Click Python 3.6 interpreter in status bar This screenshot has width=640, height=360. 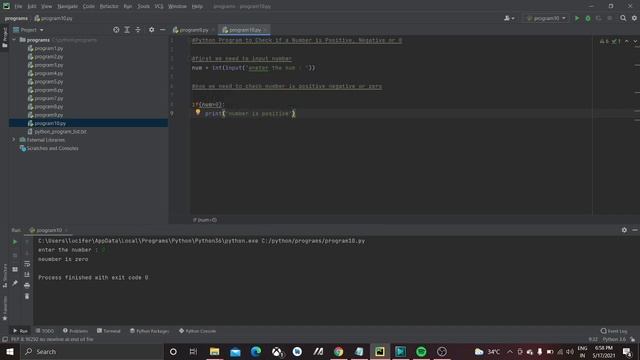point(614,339)
